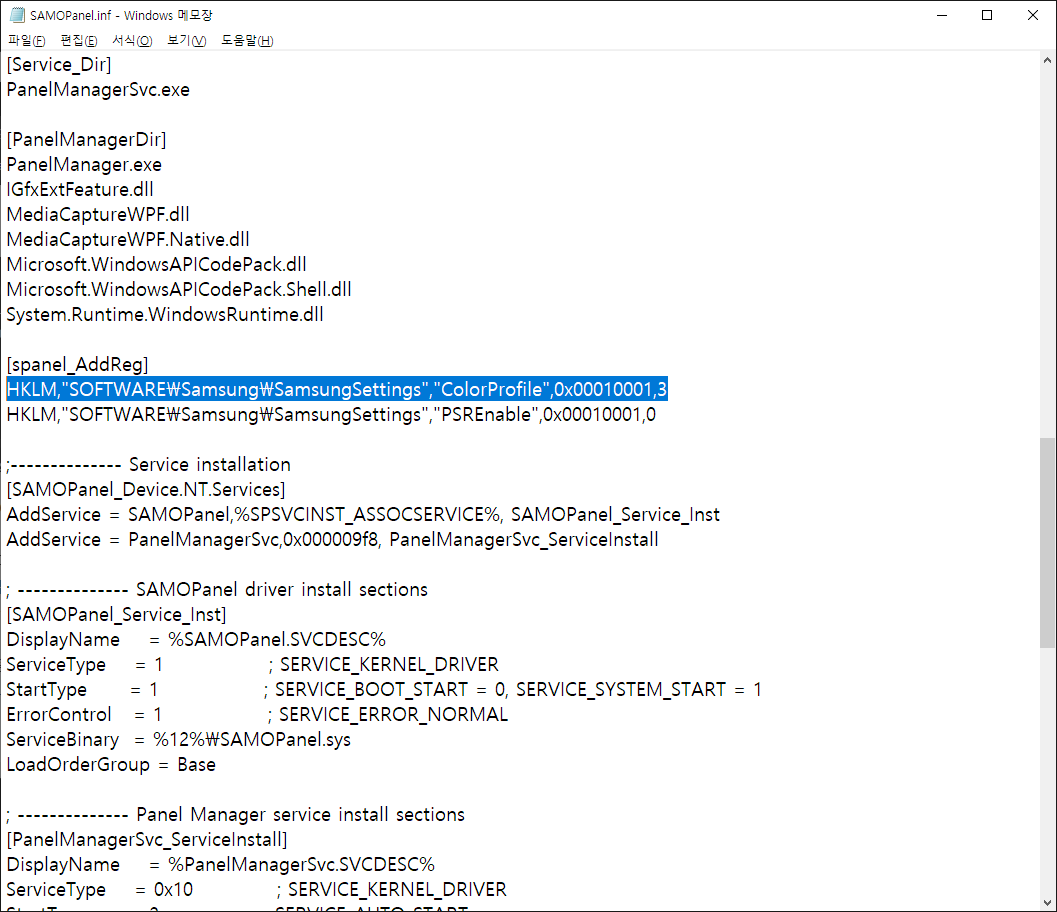Screen dimensions: 1057x912
Task: Click the System.Runtime.WindowsRuntime.dll line
Action: pyautogui.click(x=165, y=314)
